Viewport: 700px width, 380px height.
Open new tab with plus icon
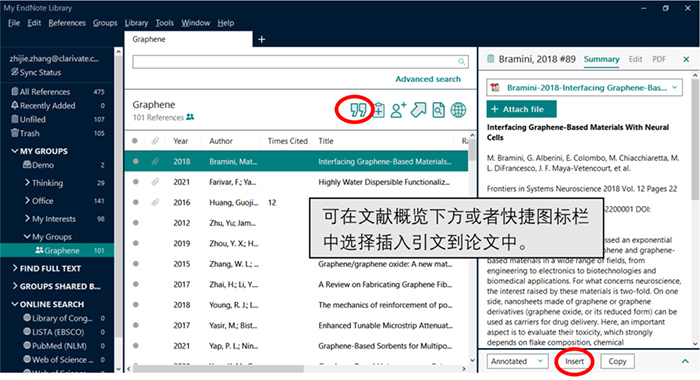[262, 39]
